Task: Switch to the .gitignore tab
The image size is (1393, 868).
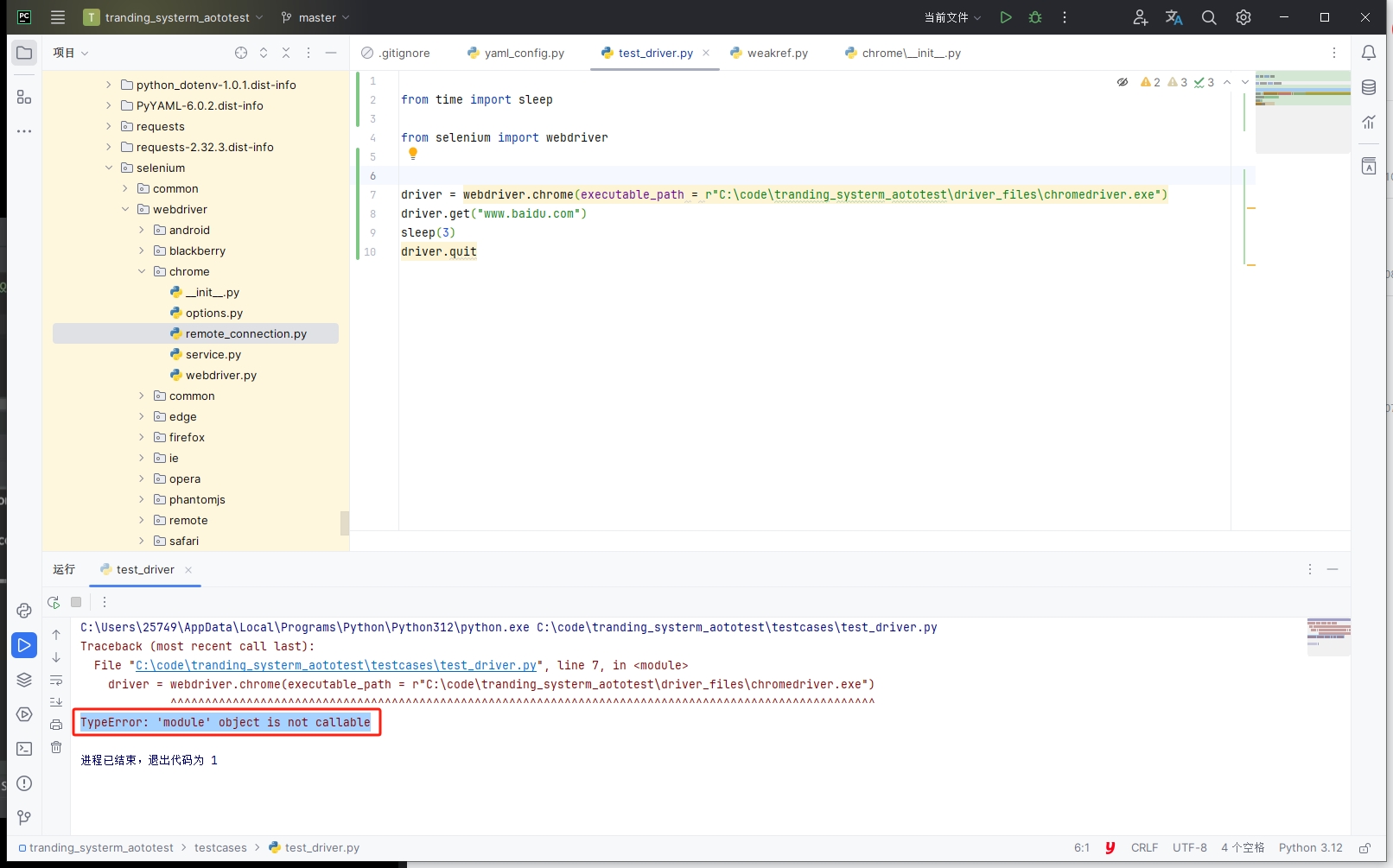Action: coord(396,53)
